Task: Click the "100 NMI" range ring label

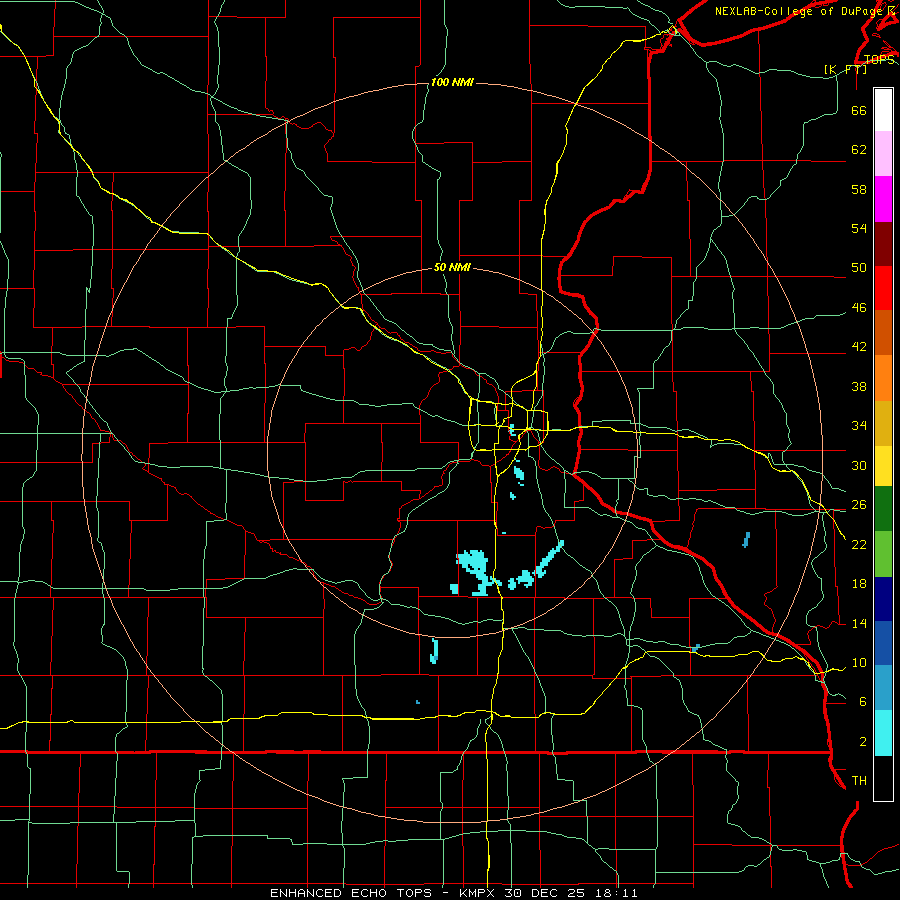Action: (452, 83)
